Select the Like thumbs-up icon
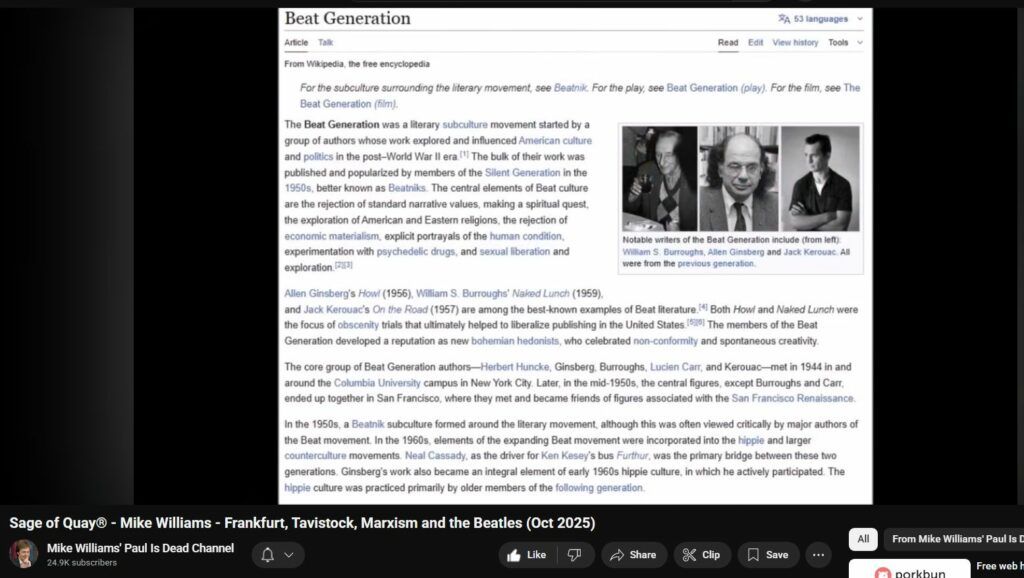1024x578 pixels. pyautogui.click(x=515, y=555)
